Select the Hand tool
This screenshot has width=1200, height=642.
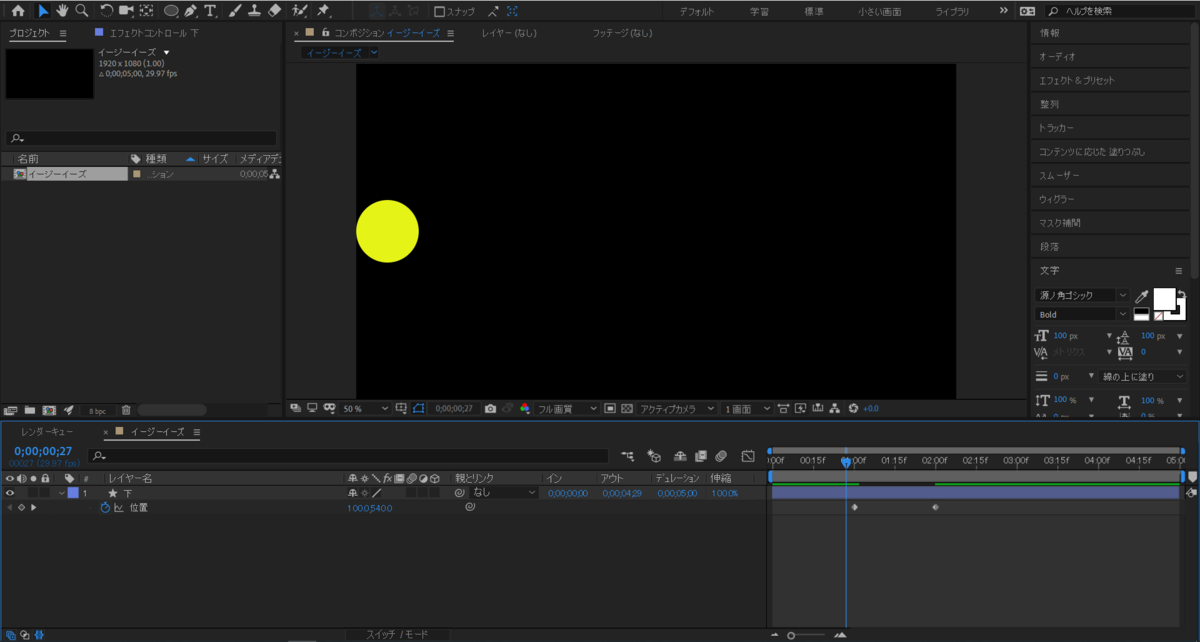(x=62, y=11)
